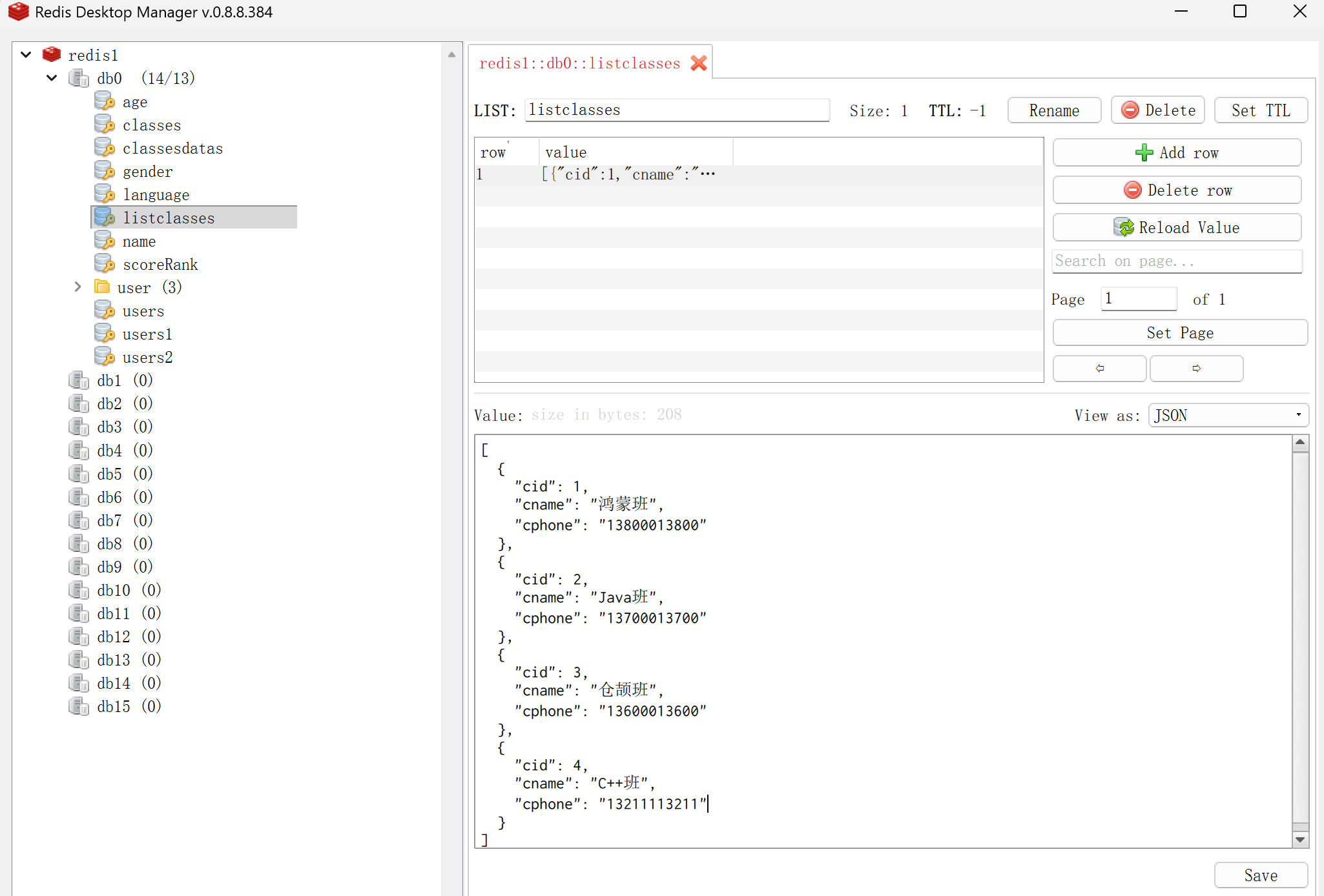Select the classesdatas key in tree
The height and width of the screenshot is (896, 1324).
tap(172, 148)
